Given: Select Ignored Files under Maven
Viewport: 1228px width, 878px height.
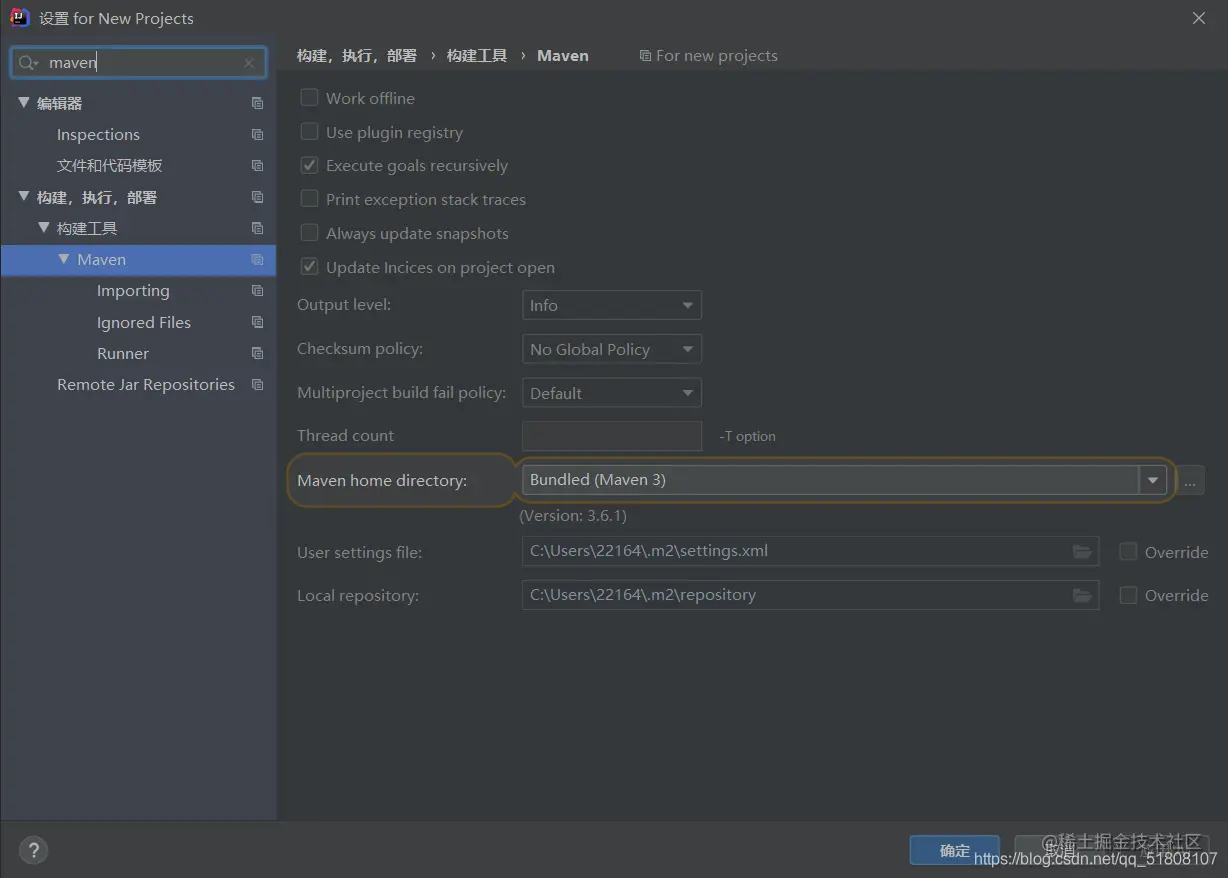Looking at the screenshot, I should (x=143, y=322).
